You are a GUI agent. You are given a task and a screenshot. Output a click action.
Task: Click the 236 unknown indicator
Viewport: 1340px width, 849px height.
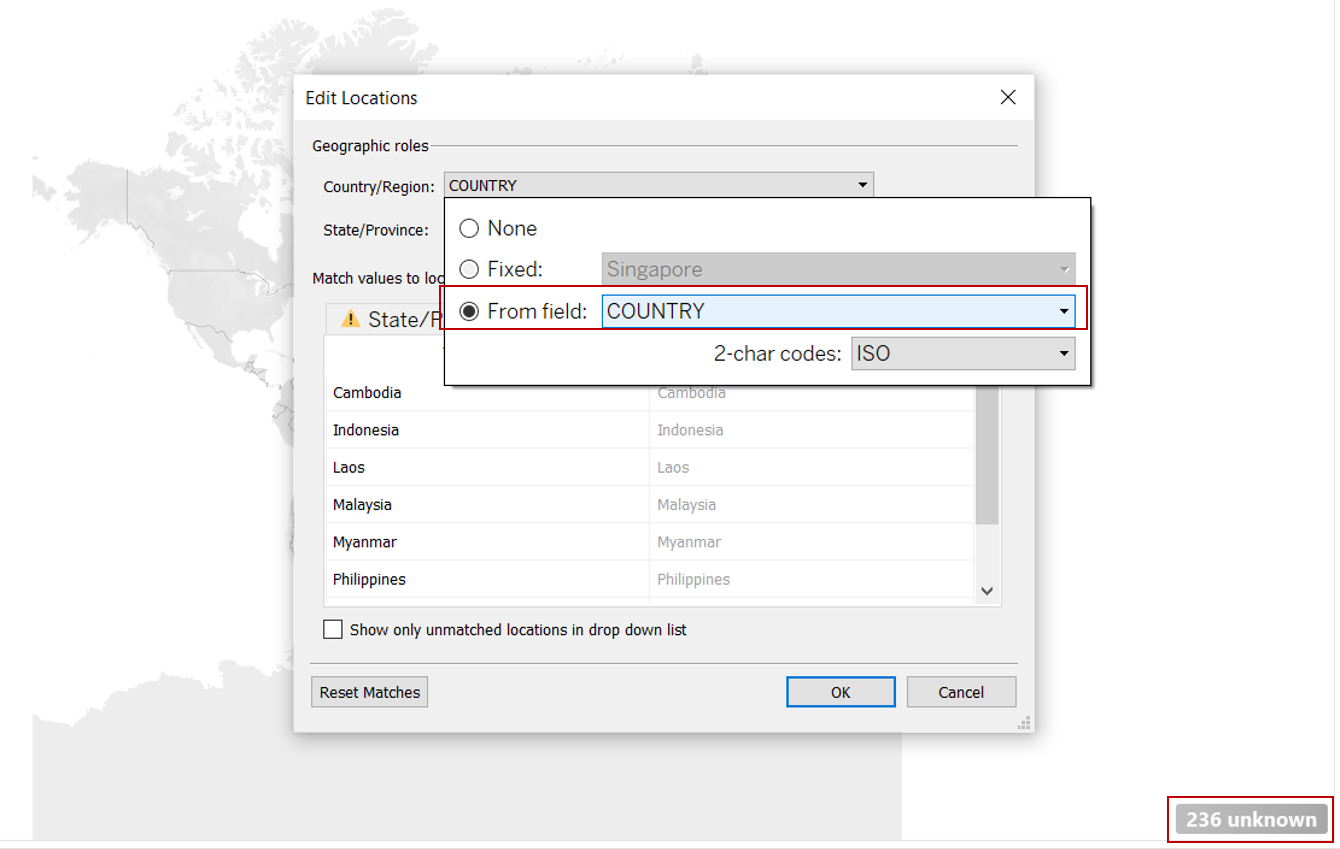[1250, 819]
